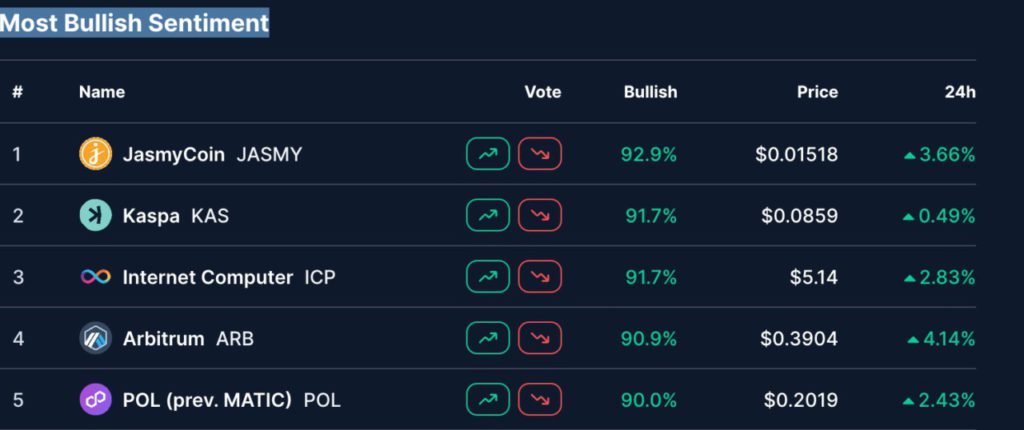Click the POL purple coin logo
Screen dimensions: 1024x430
(x=95, y=400)
